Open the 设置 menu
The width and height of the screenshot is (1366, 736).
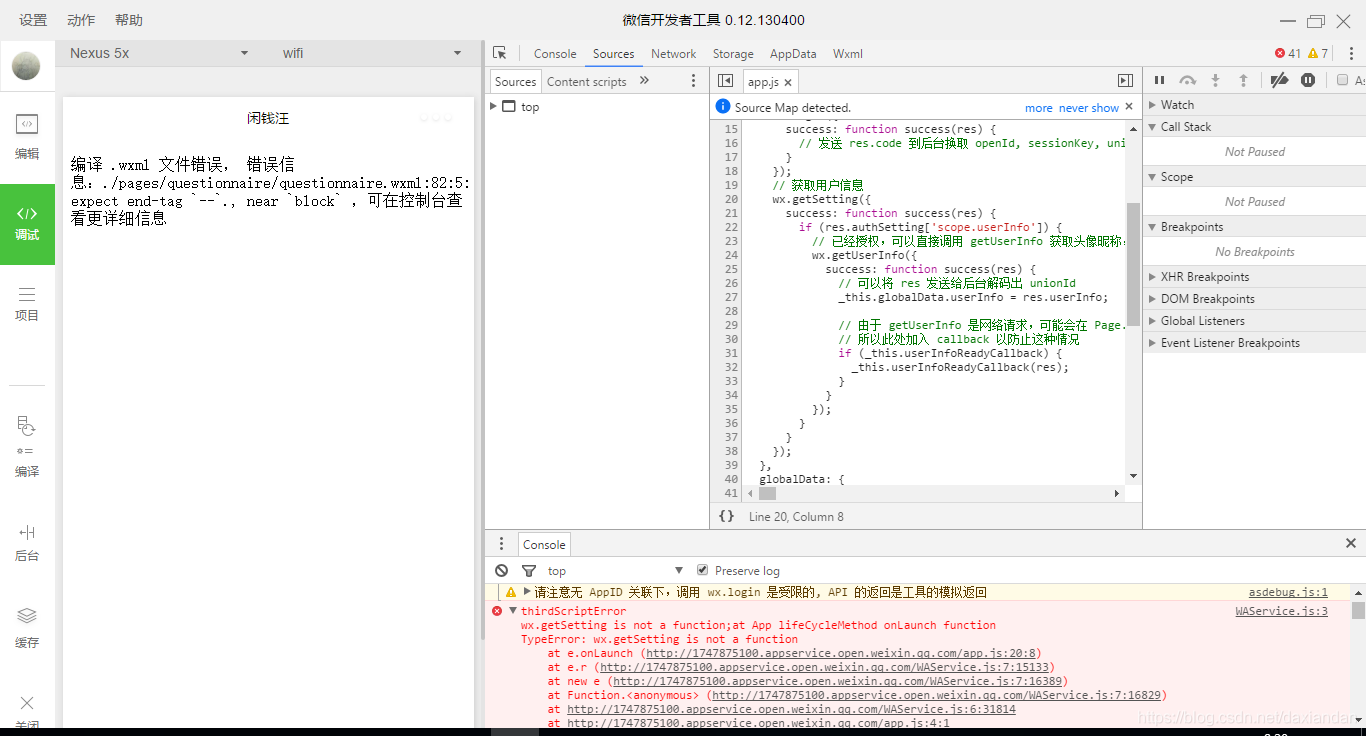(x=33, y=20)
